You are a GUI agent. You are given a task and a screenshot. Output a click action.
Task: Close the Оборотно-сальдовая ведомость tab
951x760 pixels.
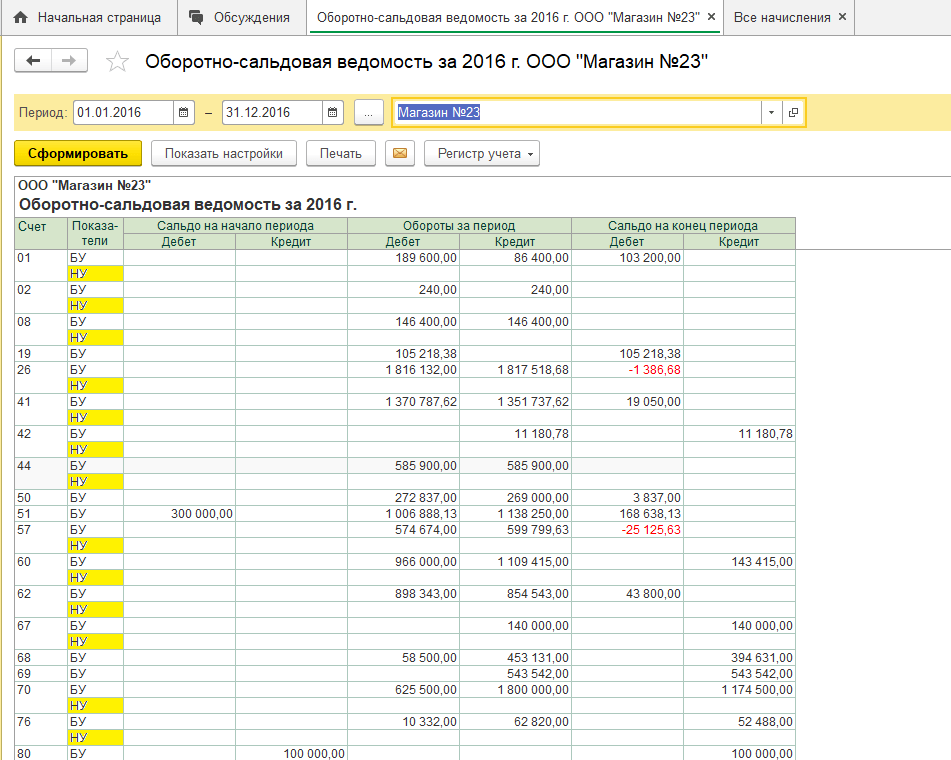point(712,18)
